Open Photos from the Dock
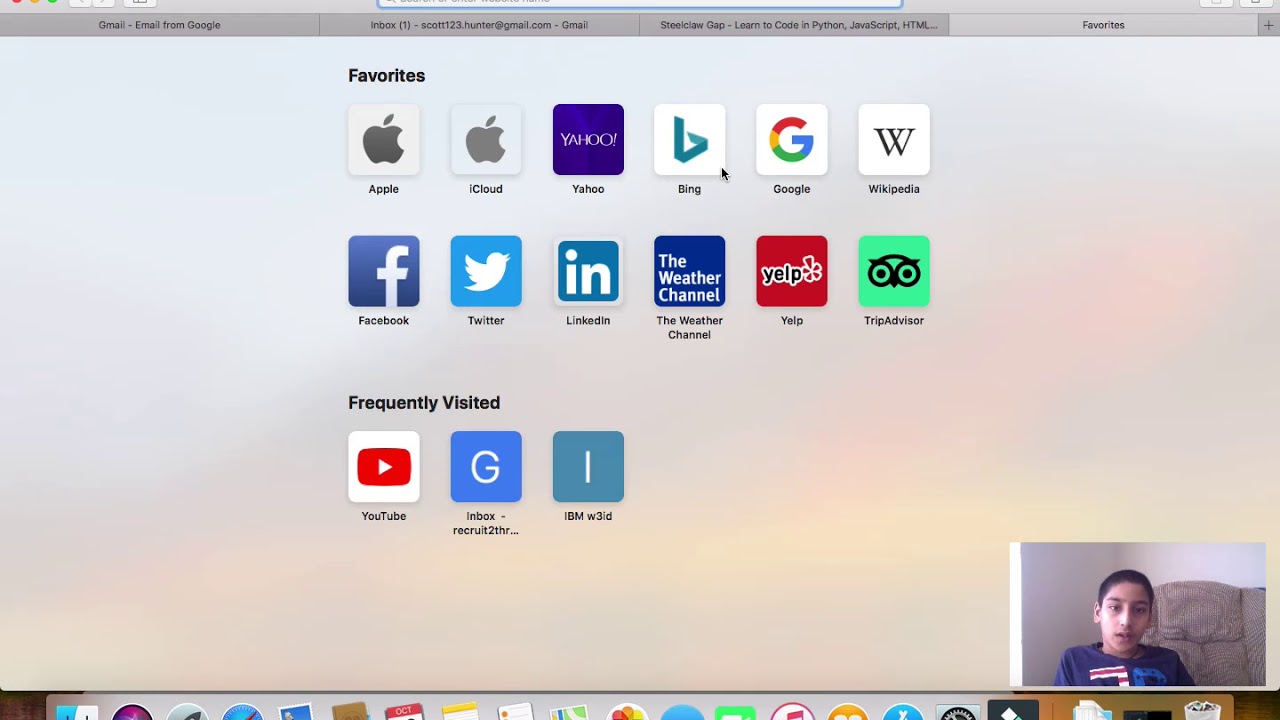 click(628, 712)
